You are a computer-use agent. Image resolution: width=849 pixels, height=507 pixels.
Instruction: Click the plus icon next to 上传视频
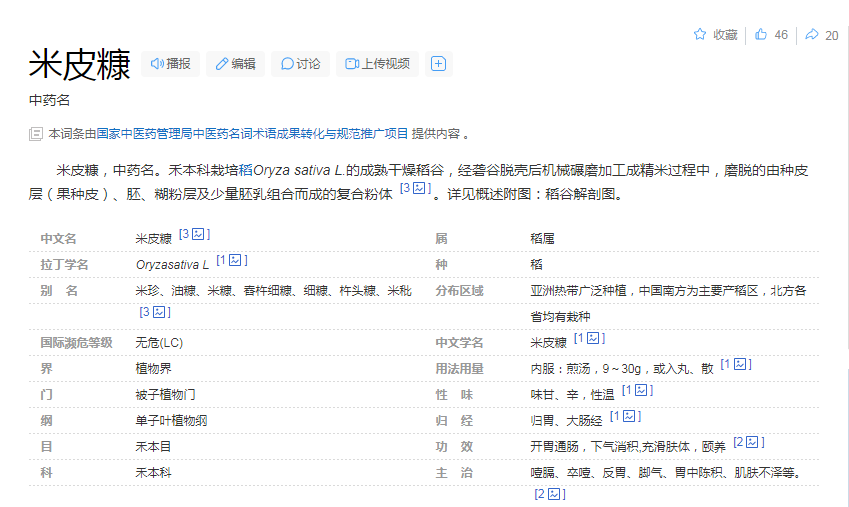(437, 64)
